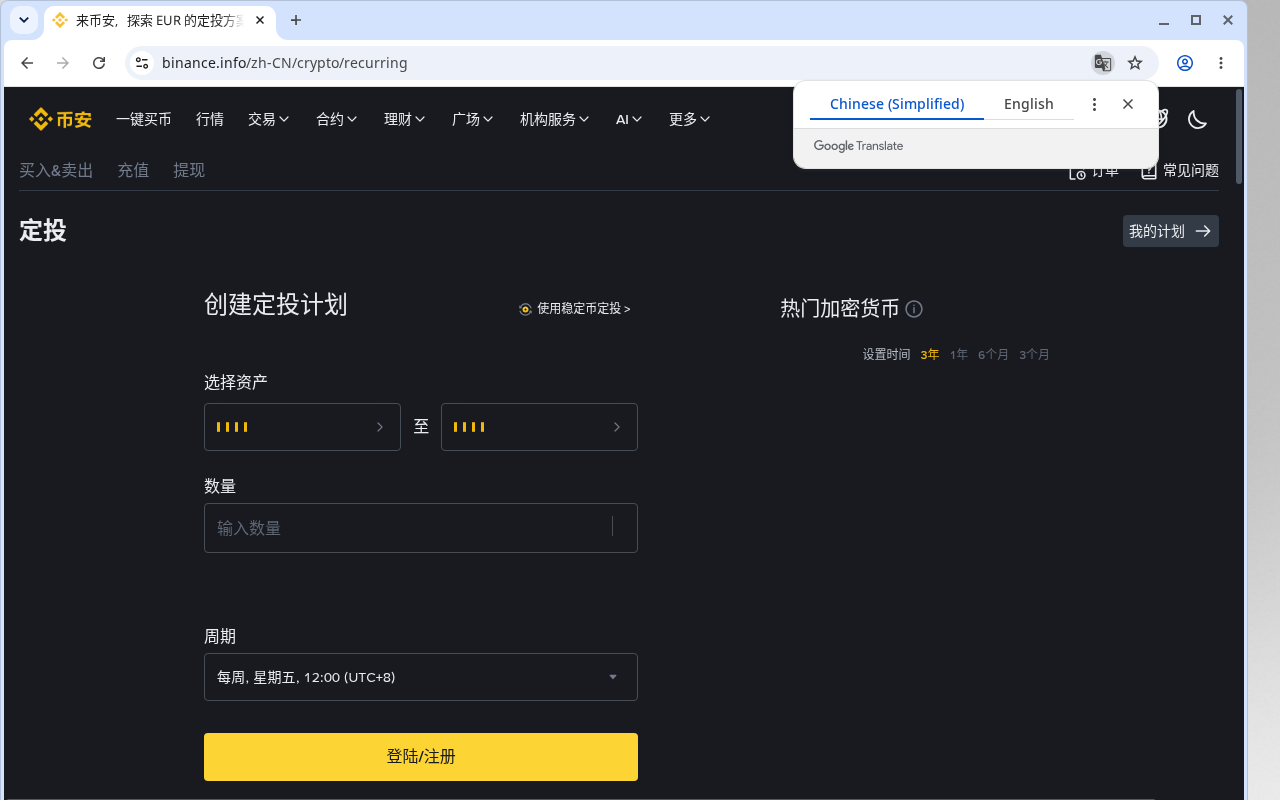Click the address bar URL
Viewport: 1280px width, 800px height.
[x=285, y=63]
